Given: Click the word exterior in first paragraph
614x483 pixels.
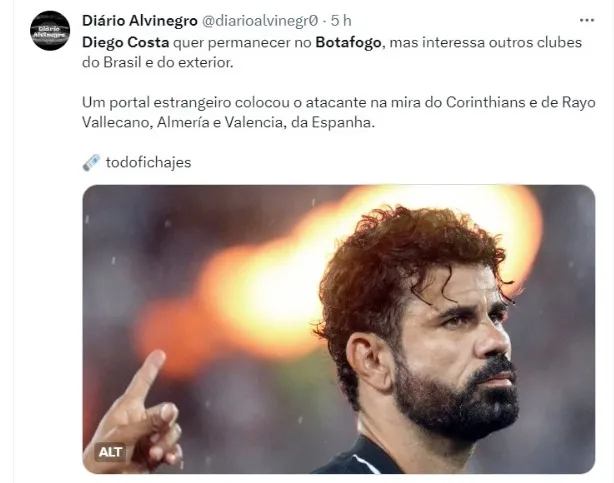Looking at the screenshot, I should (206, 63).
